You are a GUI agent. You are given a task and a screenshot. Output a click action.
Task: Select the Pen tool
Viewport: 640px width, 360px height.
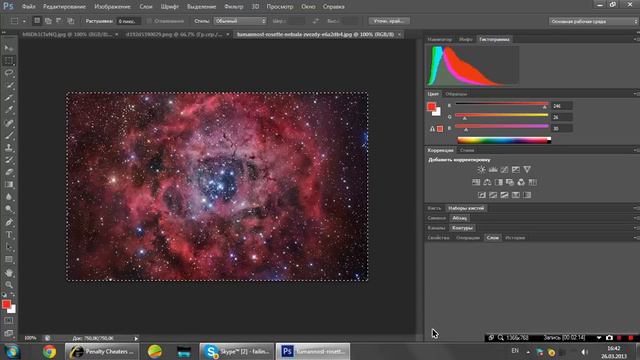9,222
